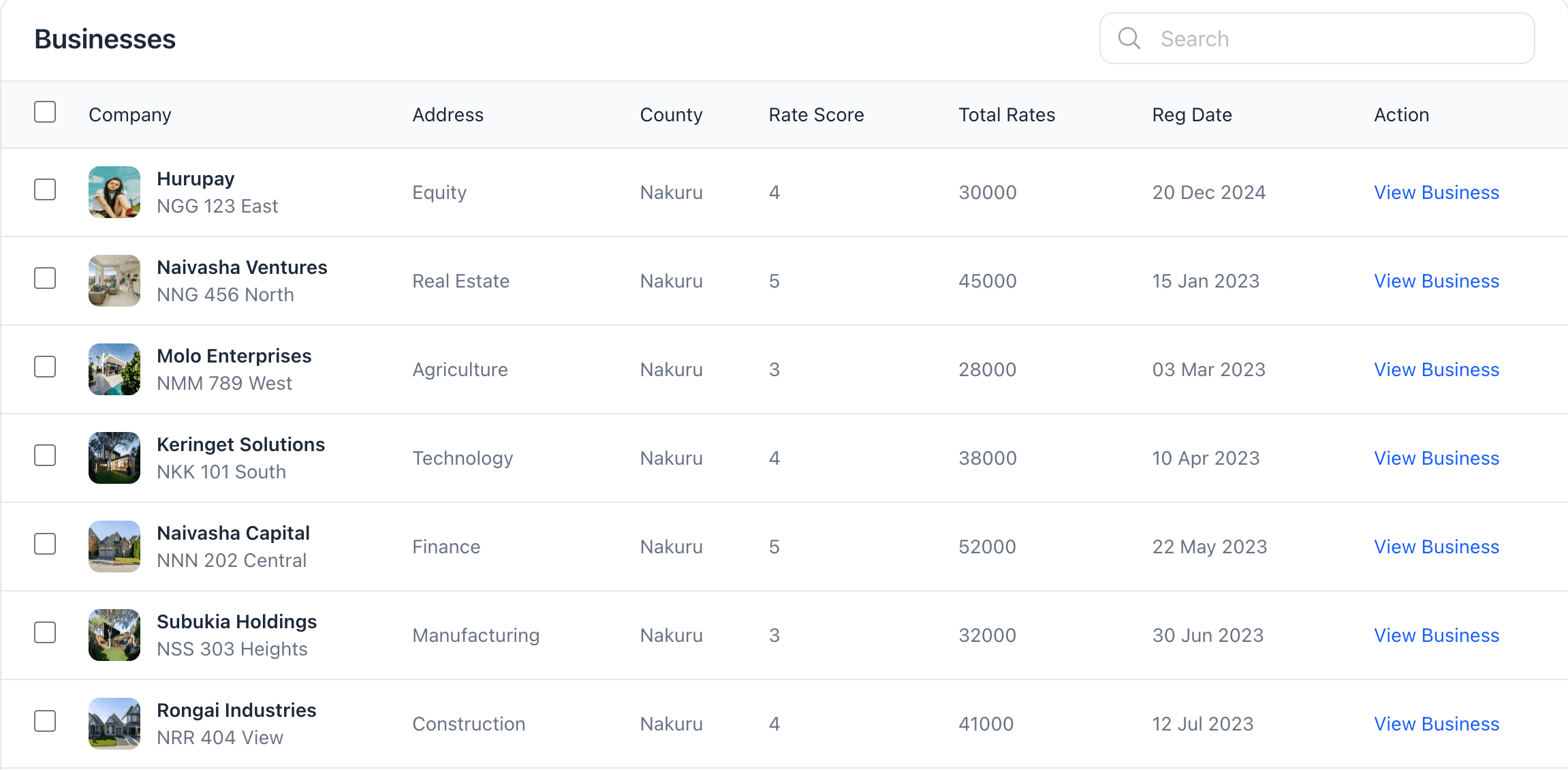
Task: Click NNN 202 Central subtext
Action: click(232, 560)
